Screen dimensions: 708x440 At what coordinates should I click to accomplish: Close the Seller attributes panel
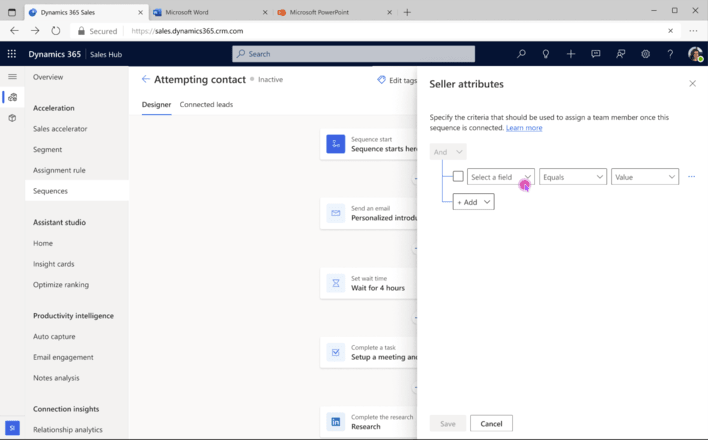click(692, 84)
